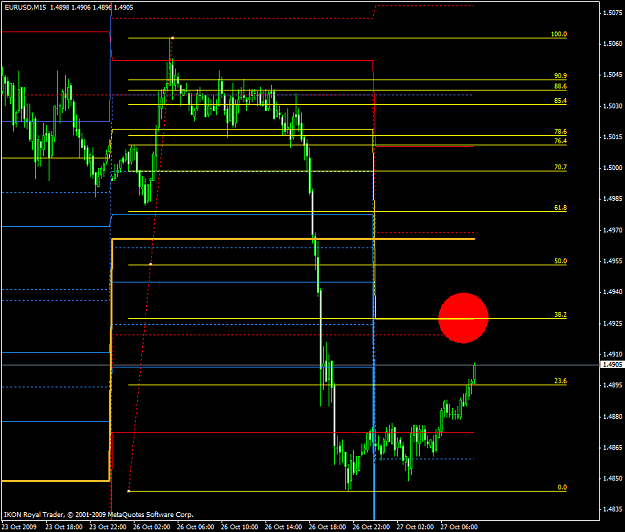
Task: Select the 26 Oct 06:00 time label
Action: [195, 527]
